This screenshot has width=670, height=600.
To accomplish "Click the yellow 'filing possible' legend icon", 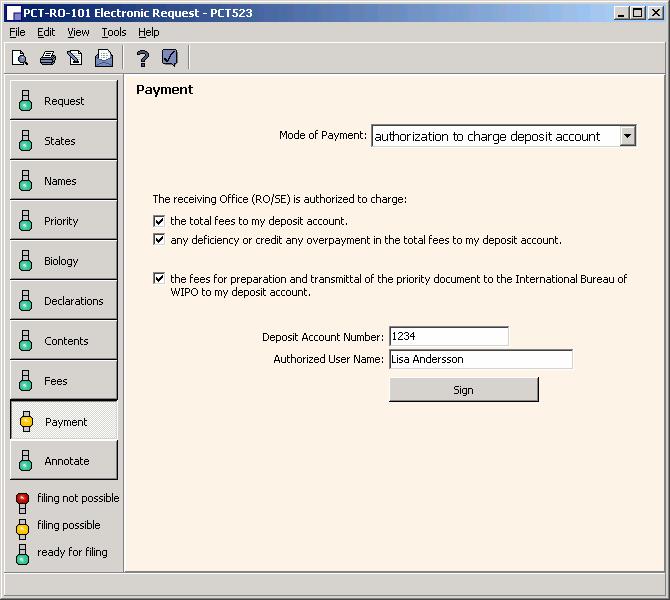I will pos(22,529).
